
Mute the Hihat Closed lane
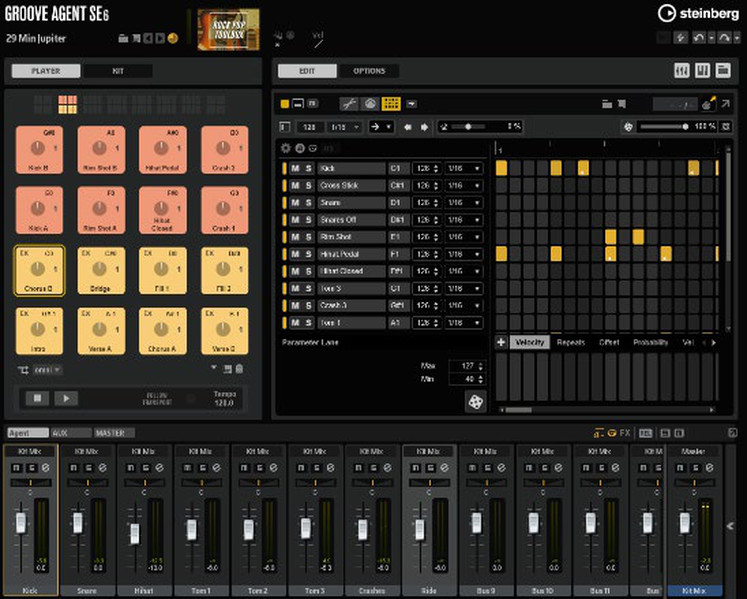click(295, 271)
